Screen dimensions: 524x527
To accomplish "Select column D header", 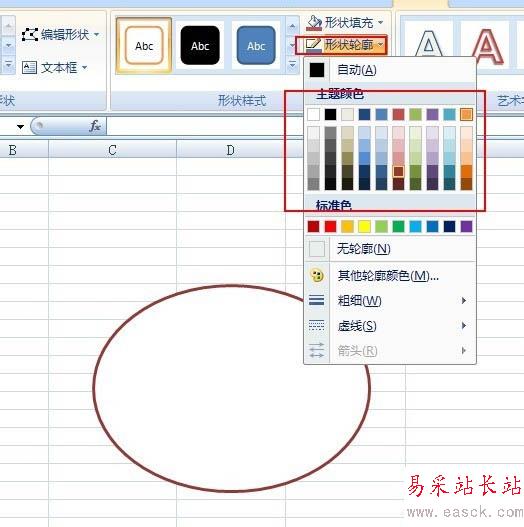I will tap(231, 150).
